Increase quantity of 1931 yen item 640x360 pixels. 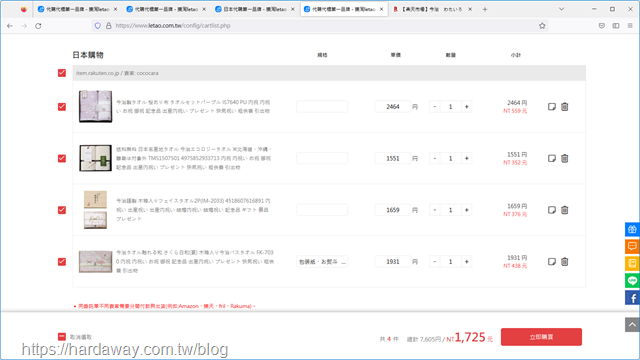(467, 262)
